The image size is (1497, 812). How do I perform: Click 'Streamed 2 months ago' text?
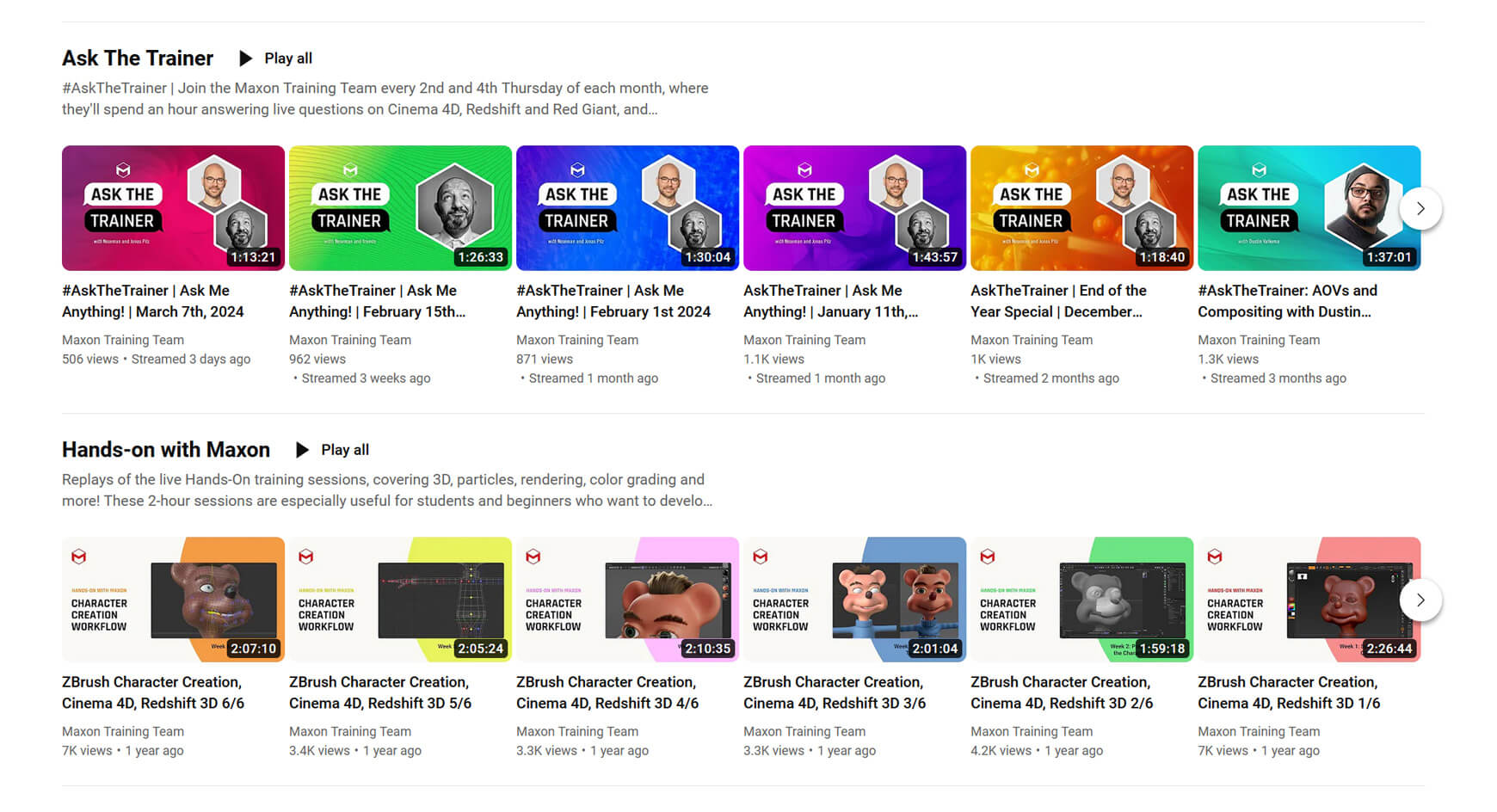click(1050, 378)
